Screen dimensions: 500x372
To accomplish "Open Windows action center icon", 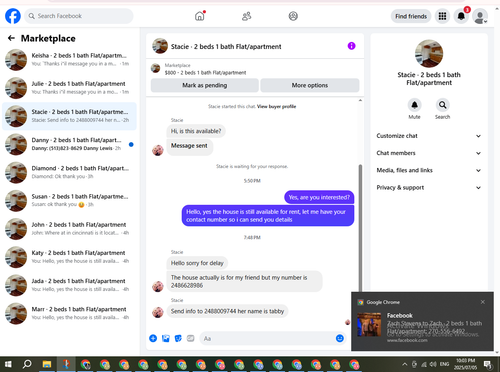I will [x=488, y=364].
